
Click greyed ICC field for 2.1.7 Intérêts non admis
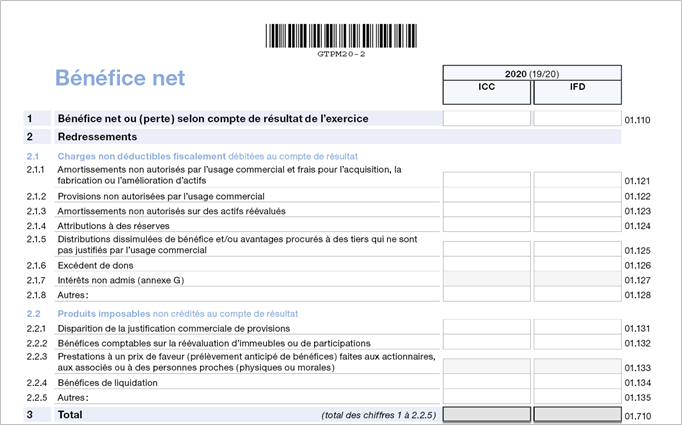pyautogui.click(x=487, y=280)
